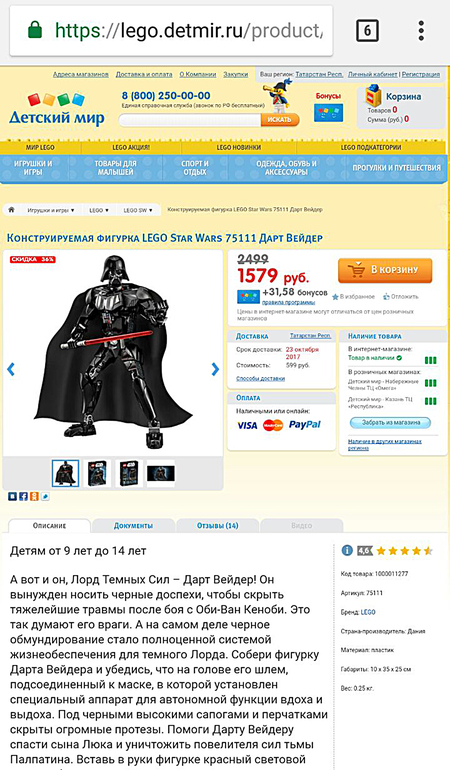Click Отложить to save product for later
Screen dimensions: 450x770
click(x=401, y=297)
